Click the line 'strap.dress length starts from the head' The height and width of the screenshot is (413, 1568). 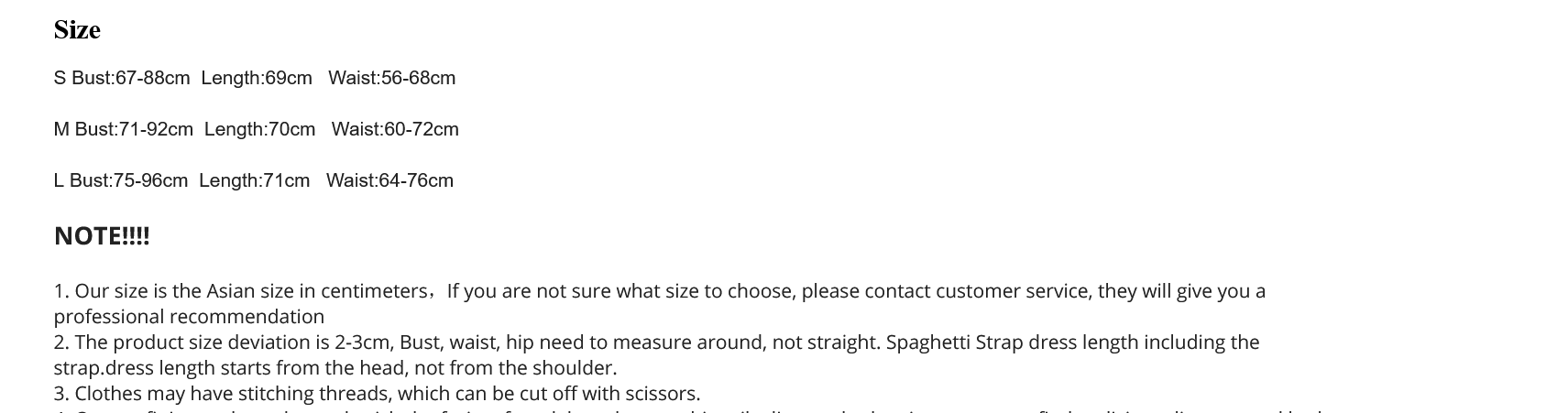[x=335, y=368]
